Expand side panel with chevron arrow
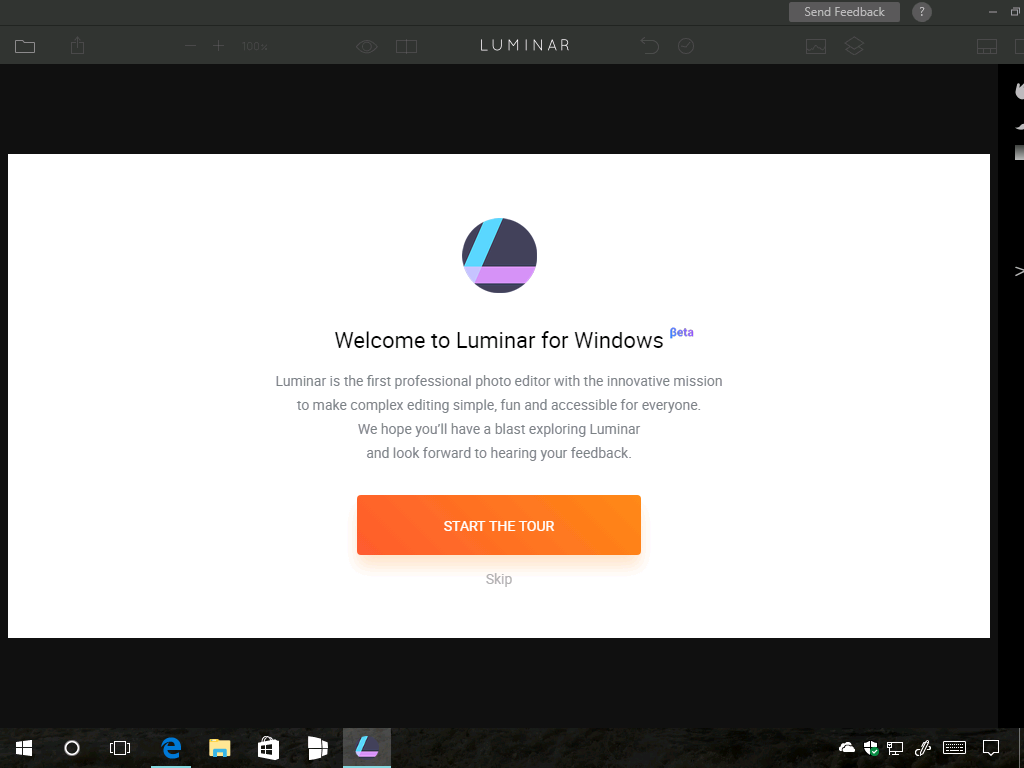Image resolution: width=1024 pixels, height=768 pixels. (1019, 271)
